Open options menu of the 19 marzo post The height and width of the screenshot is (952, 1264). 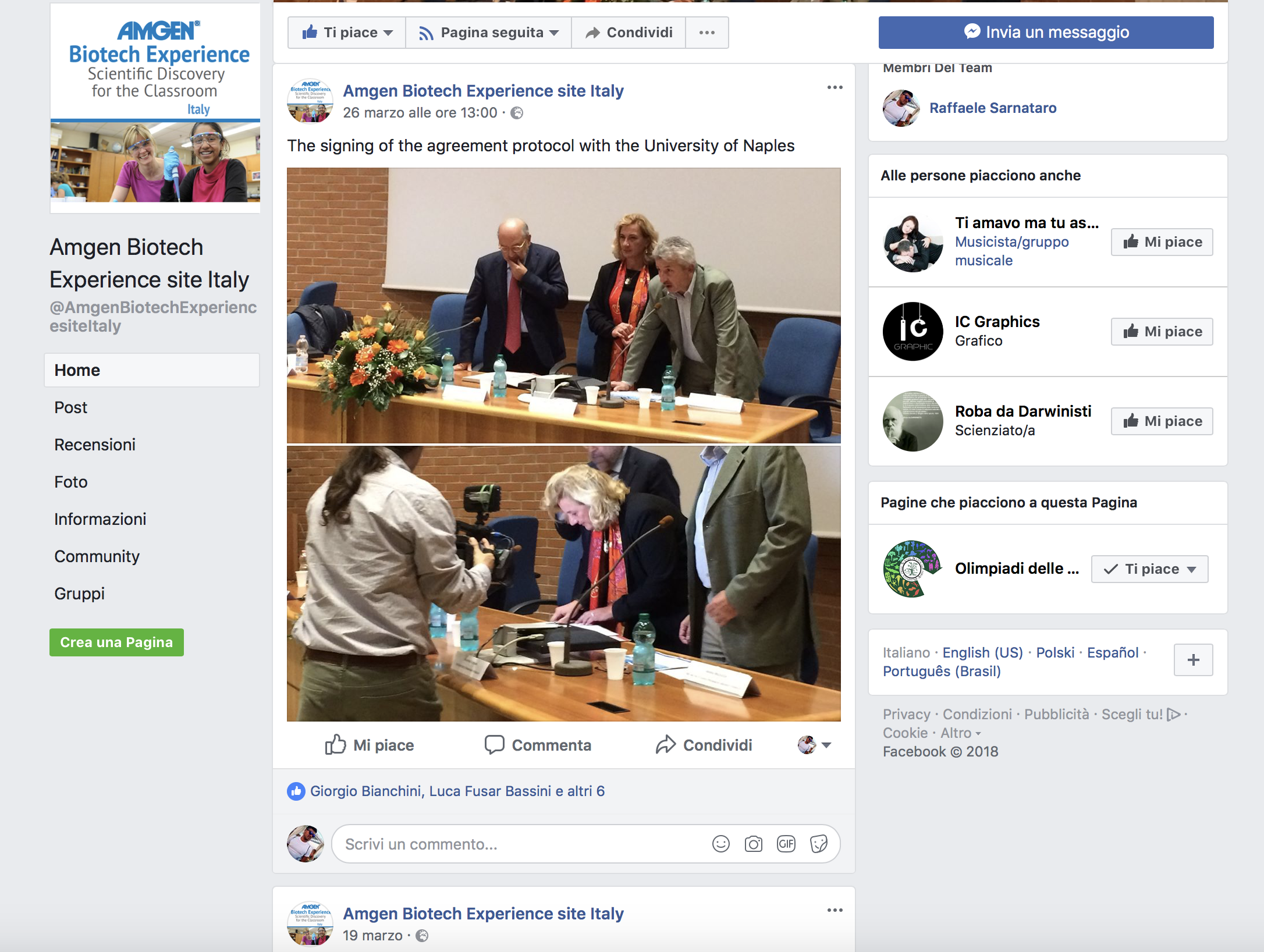(835, 910)
